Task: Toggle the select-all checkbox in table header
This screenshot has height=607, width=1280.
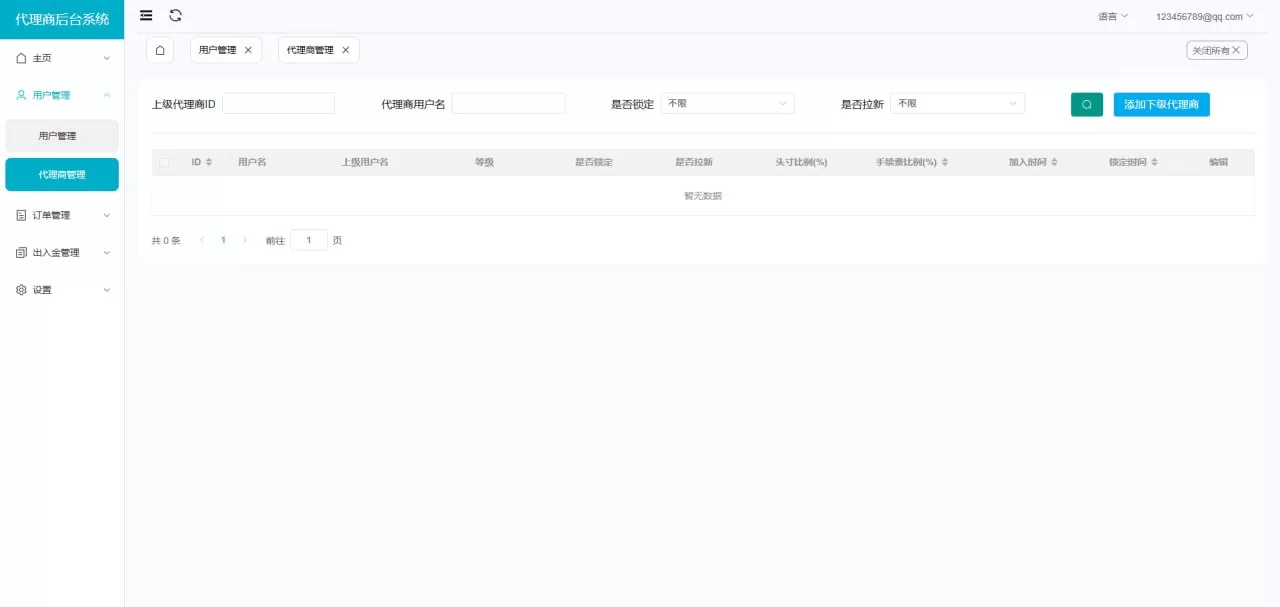Action: coord(164,161)
